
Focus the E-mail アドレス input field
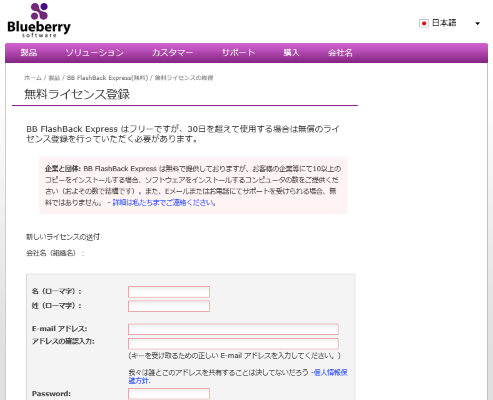[233, 329]
